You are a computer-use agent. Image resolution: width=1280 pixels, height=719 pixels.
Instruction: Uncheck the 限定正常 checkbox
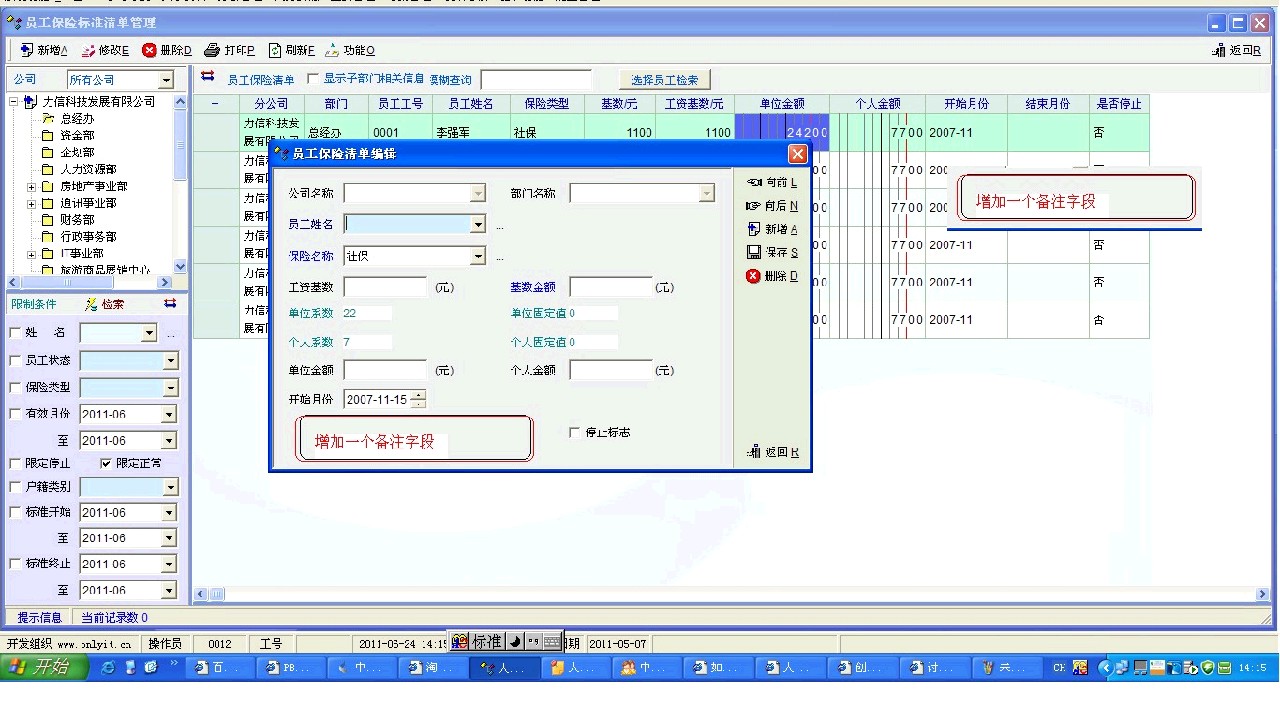(x=106, y=463)
